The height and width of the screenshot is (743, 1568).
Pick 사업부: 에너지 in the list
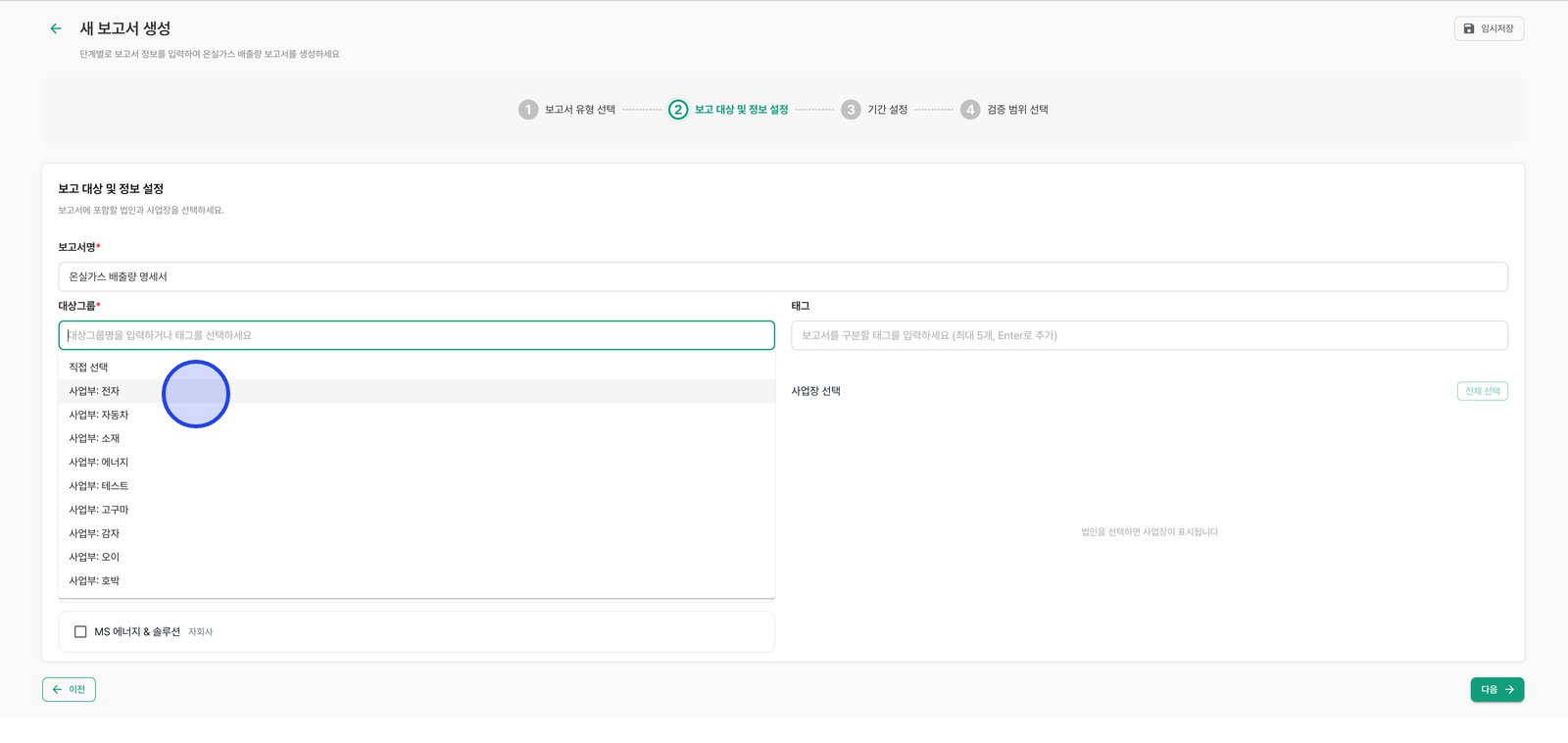point(416,463)
